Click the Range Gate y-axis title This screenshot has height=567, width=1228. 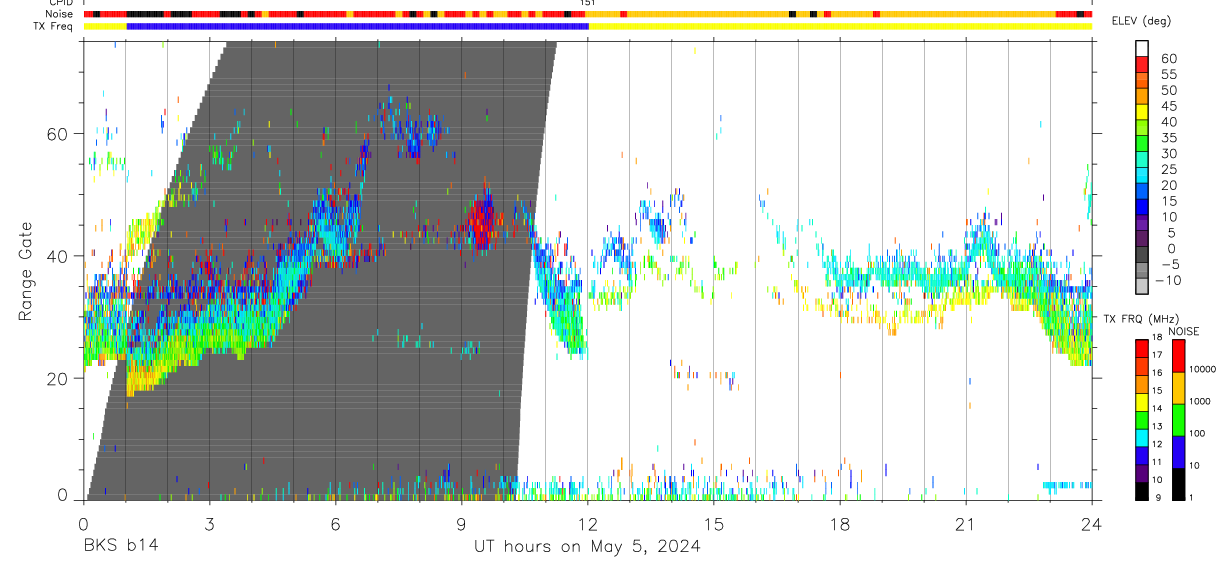click(27, 271)
